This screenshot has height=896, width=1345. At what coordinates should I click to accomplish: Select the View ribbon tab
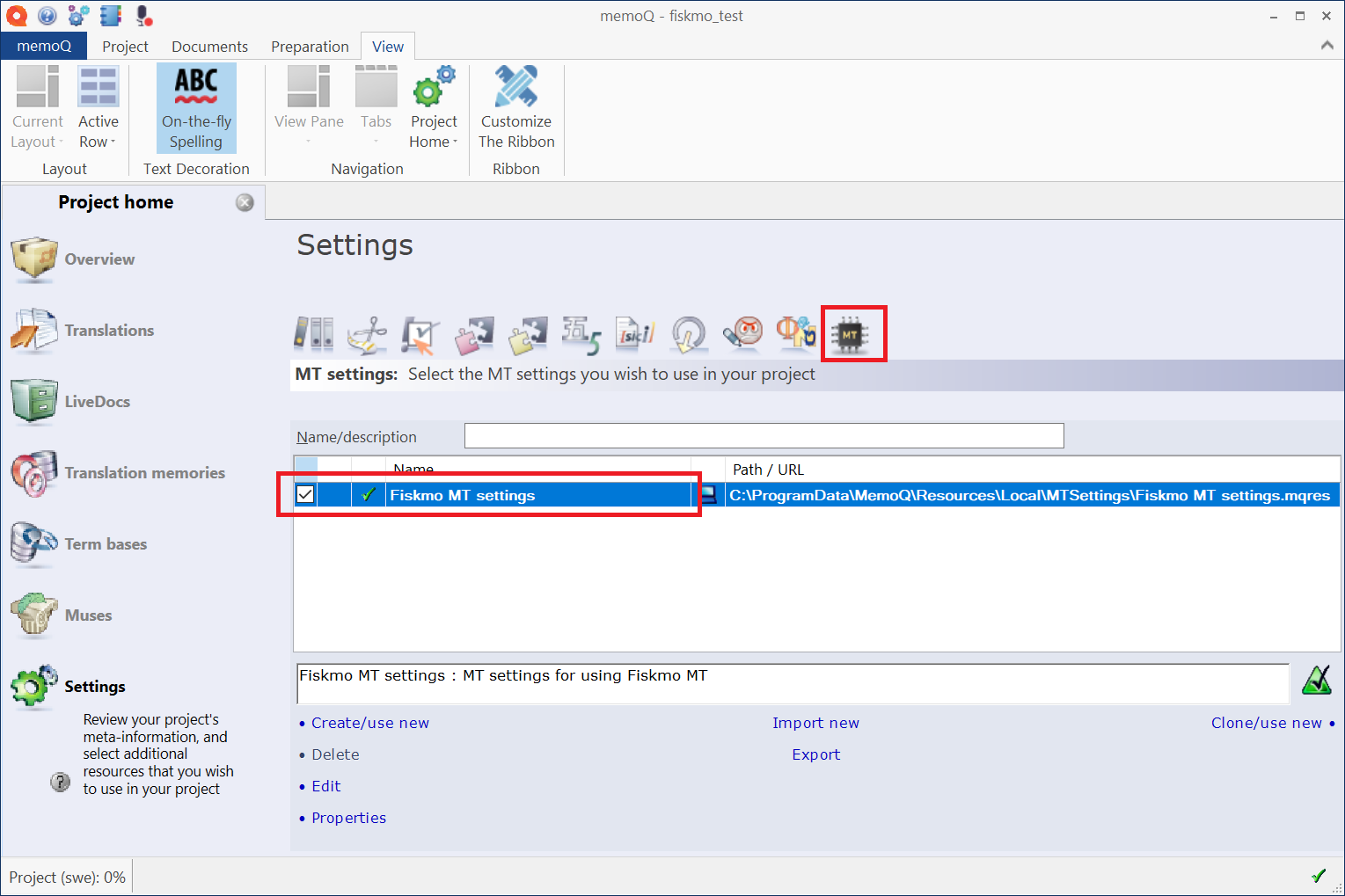click(388, 47)
